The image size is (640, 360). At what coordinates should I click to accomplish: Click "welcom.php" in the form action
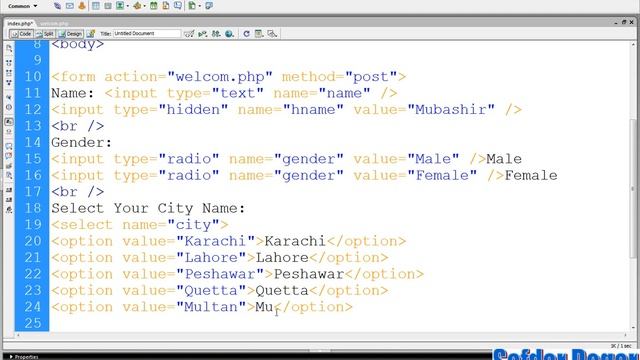220,77
